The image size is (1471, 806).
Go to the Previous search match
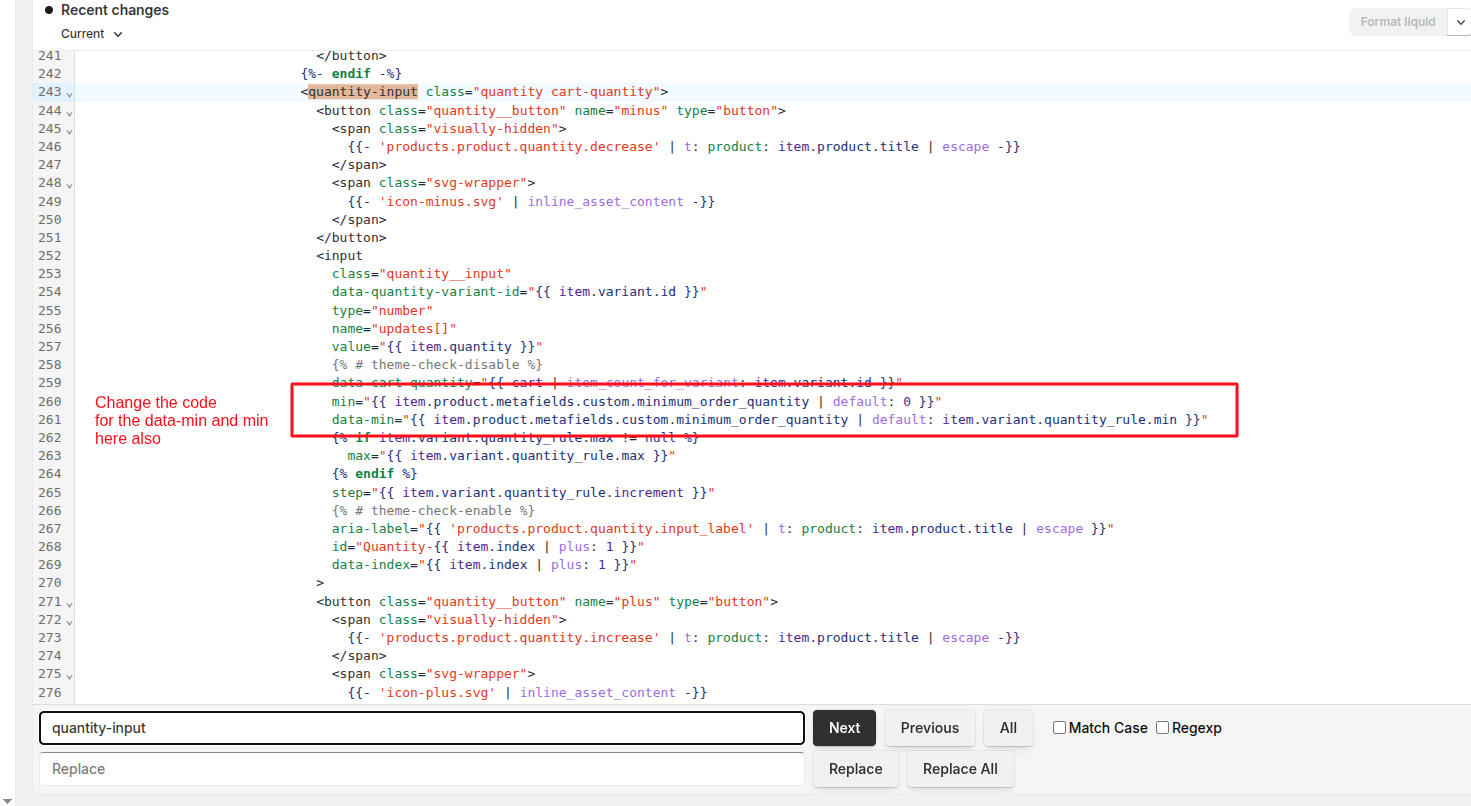click(929, 728)
